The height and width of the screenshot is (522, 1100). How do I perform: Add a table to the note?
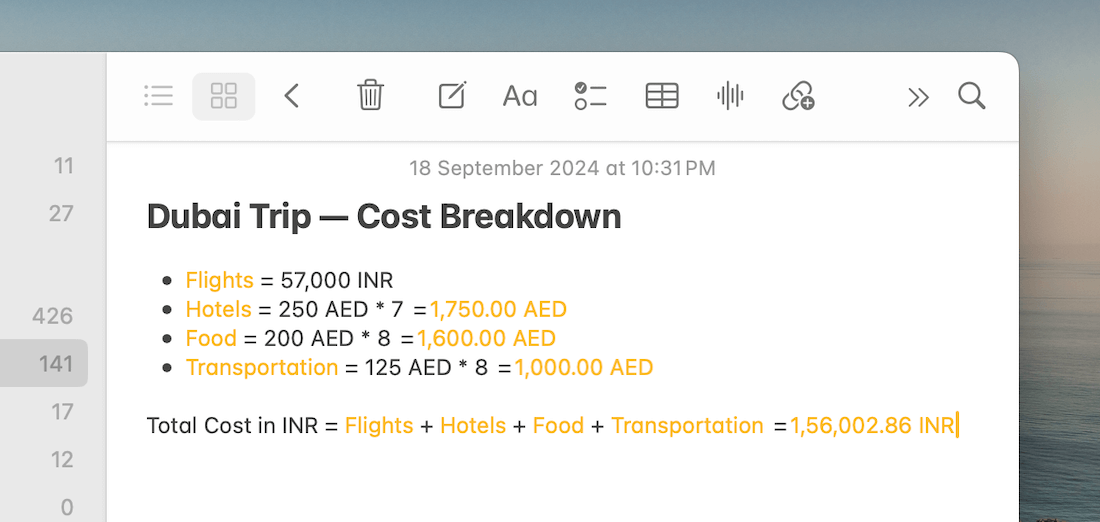click(x=662, y=96)
